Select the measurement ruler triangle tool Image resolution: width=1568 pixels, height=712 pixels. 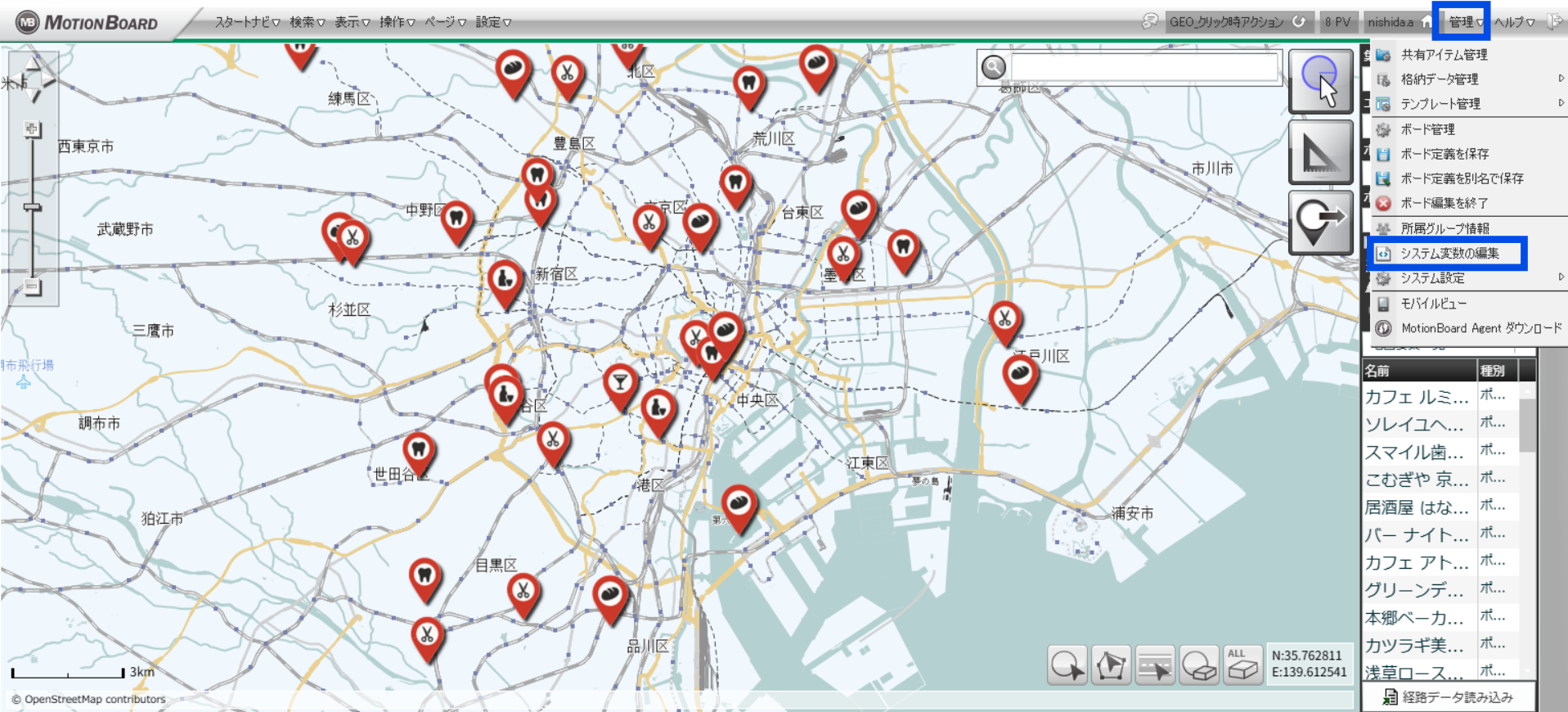click(x=1320, y=152)
